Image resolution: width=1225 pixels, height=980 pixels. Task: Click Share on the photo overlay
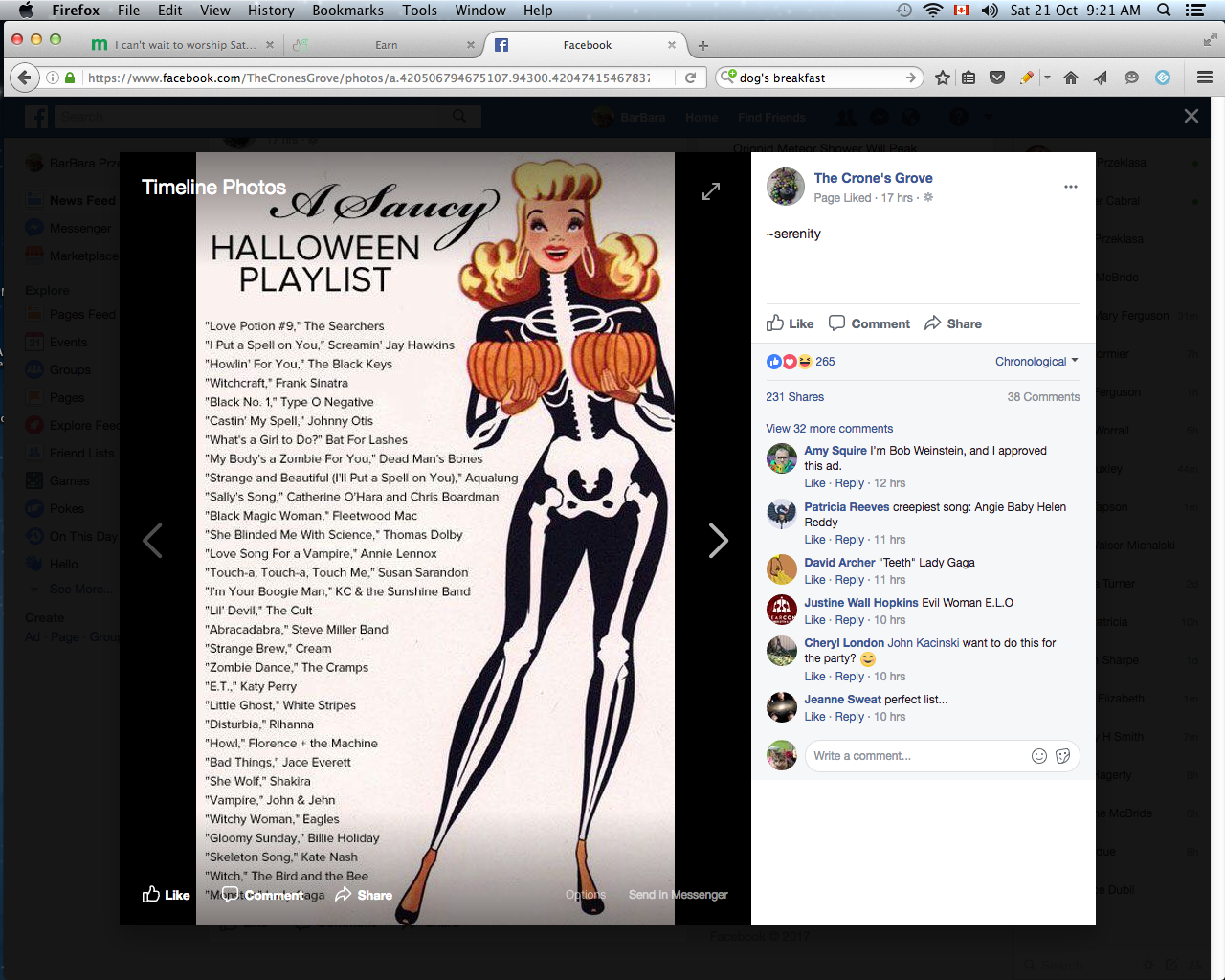coord(364,895)
